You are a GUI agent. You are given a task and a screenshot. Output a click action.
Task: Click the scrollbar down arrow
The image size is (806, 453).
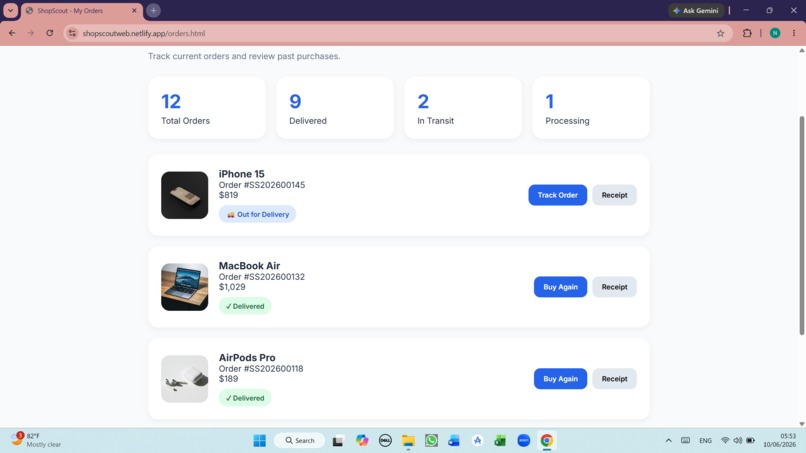pos(801,424)
